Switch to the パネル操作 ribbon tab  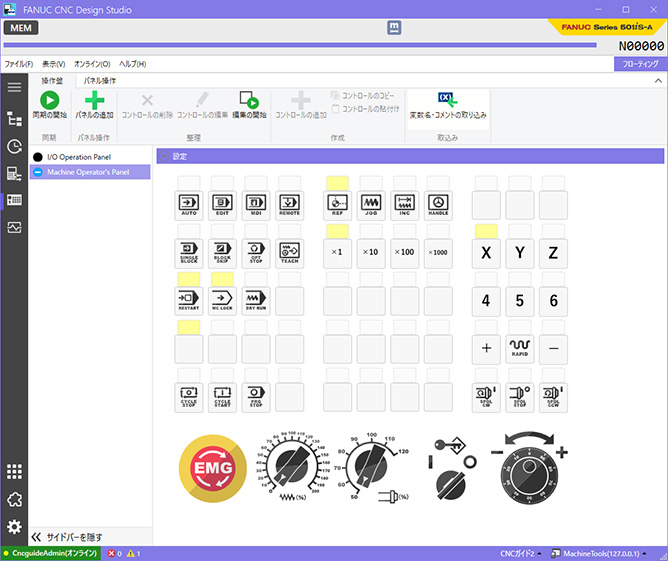(98, 78)
